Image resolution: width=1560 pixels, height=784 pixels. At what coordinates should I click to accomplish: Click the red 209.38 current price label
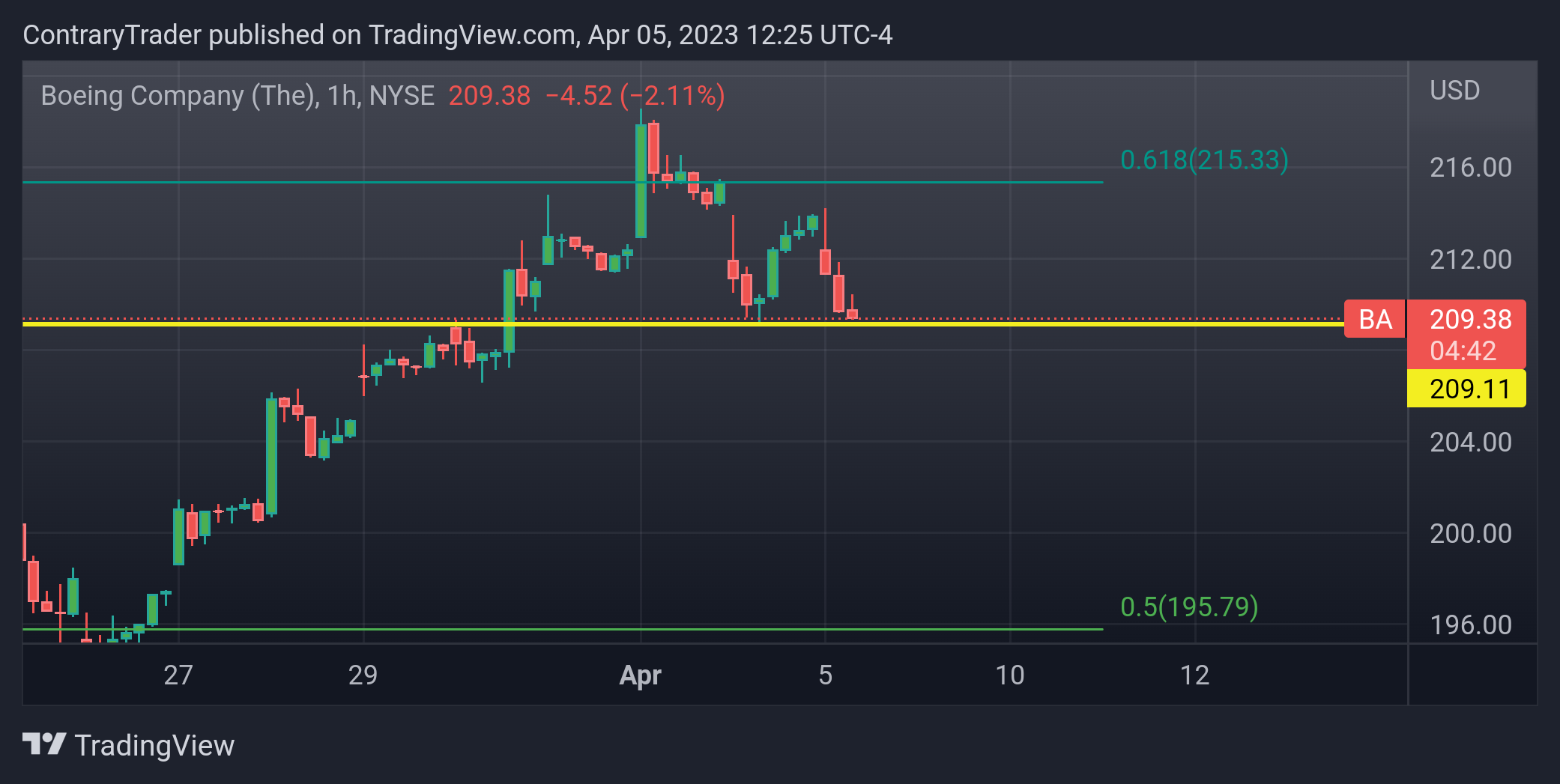tap(1470, 319)
